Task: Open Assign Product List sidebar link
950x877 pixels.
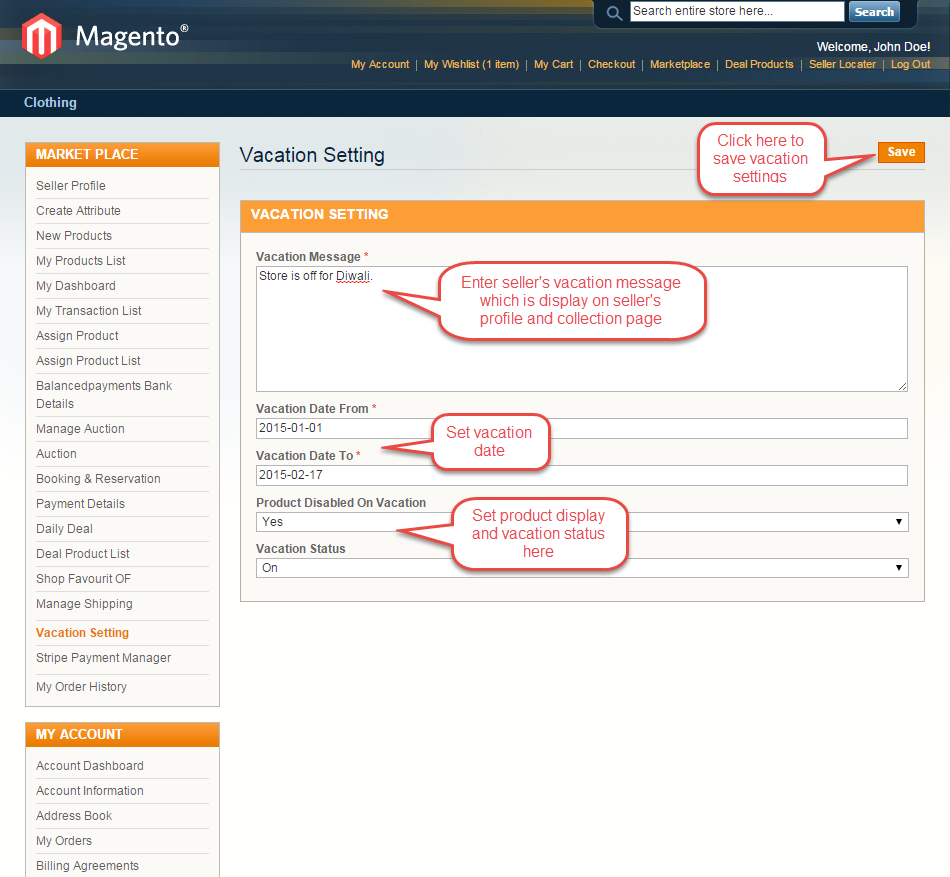Action: [88, 361]
